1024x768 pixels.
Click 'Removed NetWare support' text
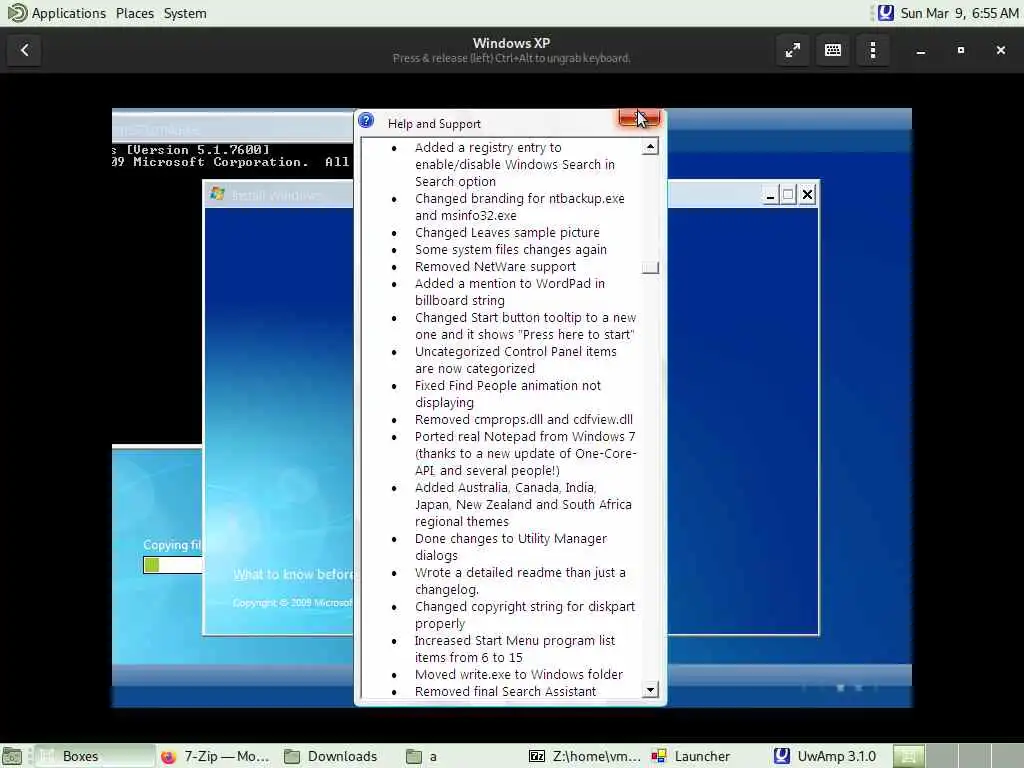click(x=495, y=266)
